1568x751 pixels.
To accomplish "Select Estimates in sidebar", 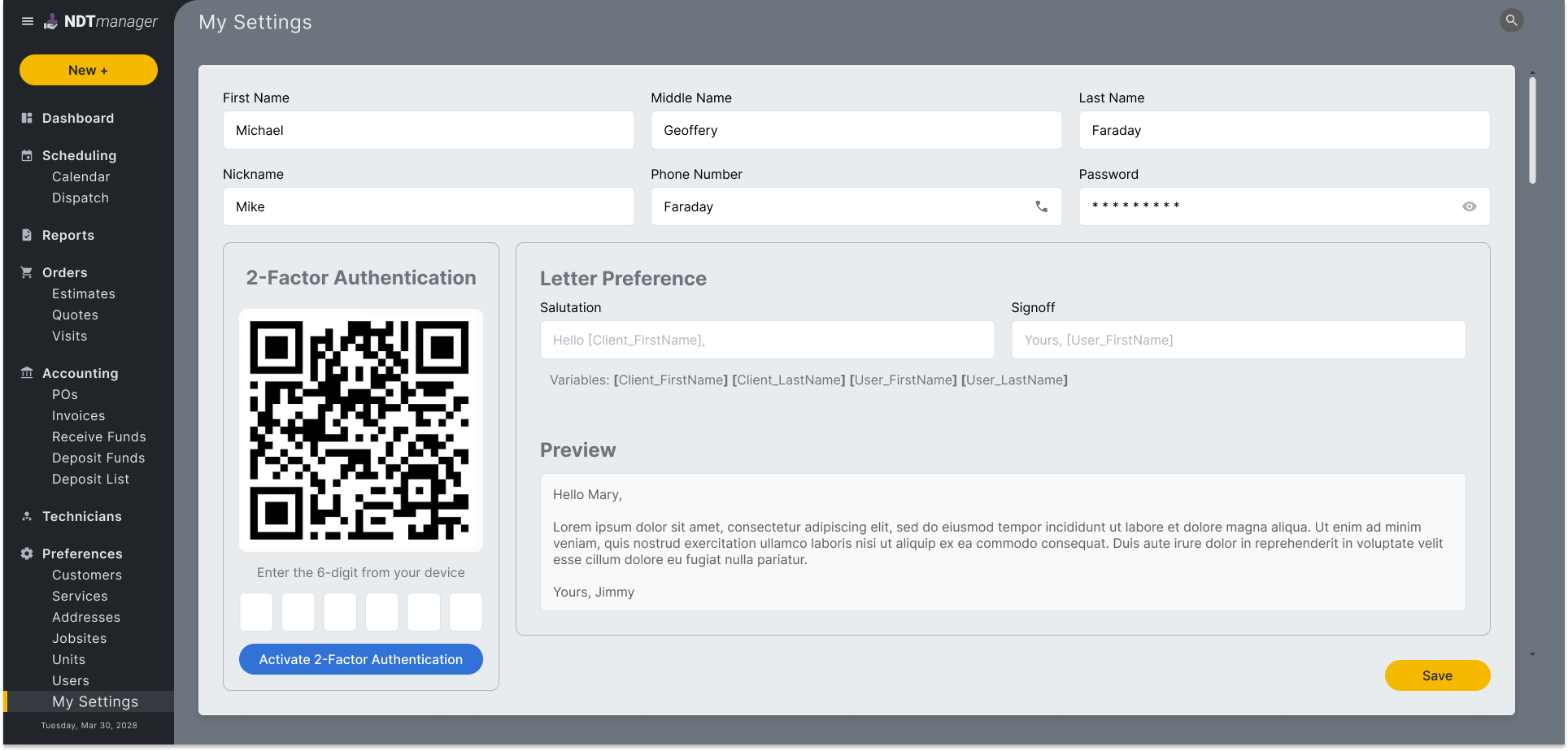I will 84,293.
